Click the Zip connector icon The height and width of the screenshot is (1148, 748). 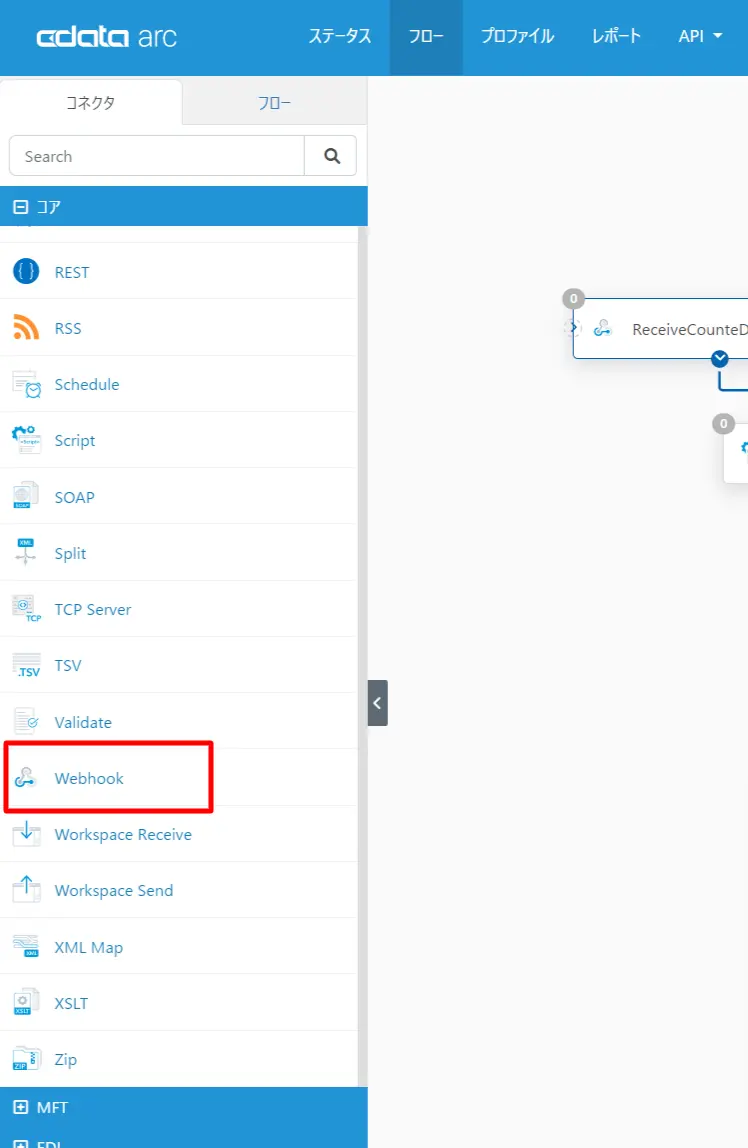coord(26,1059)
